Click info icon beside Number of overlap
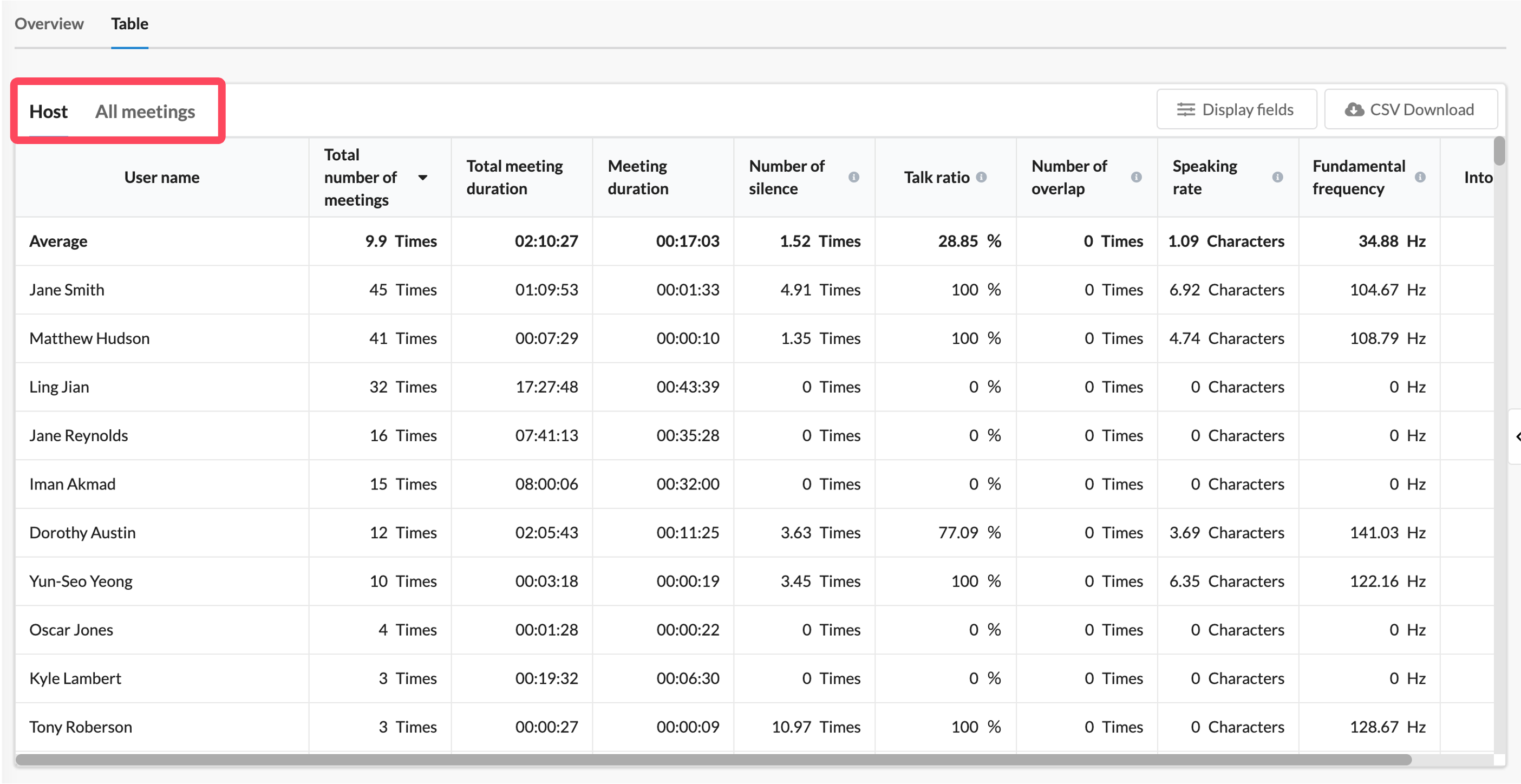Viewport: 1521px width, 784px height. 1135,177
